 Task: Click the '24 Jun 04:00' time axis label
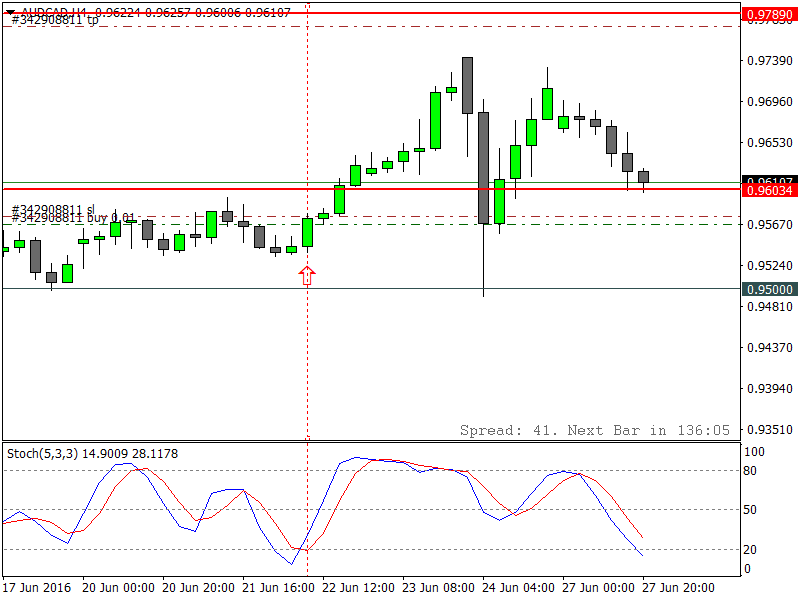[x=518, y=588]
